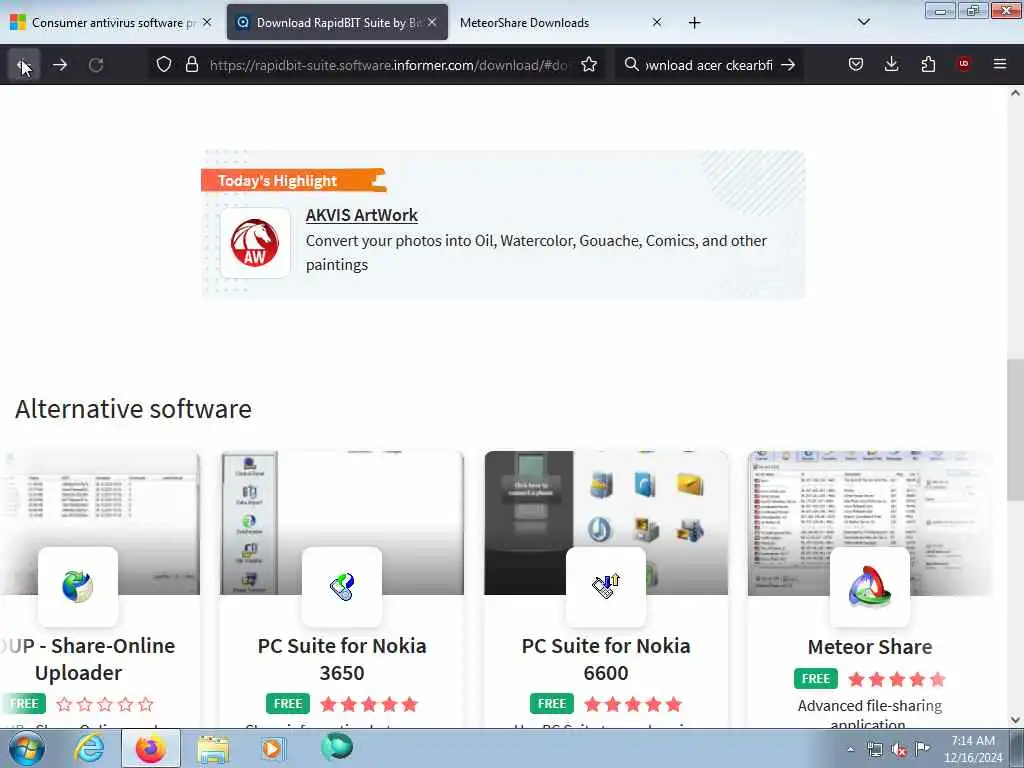The width and height of the screenshot is (1024, 768).
Task: Click the AKVIS ArtWork horse logo icon
Action: (x=255, y=243)
